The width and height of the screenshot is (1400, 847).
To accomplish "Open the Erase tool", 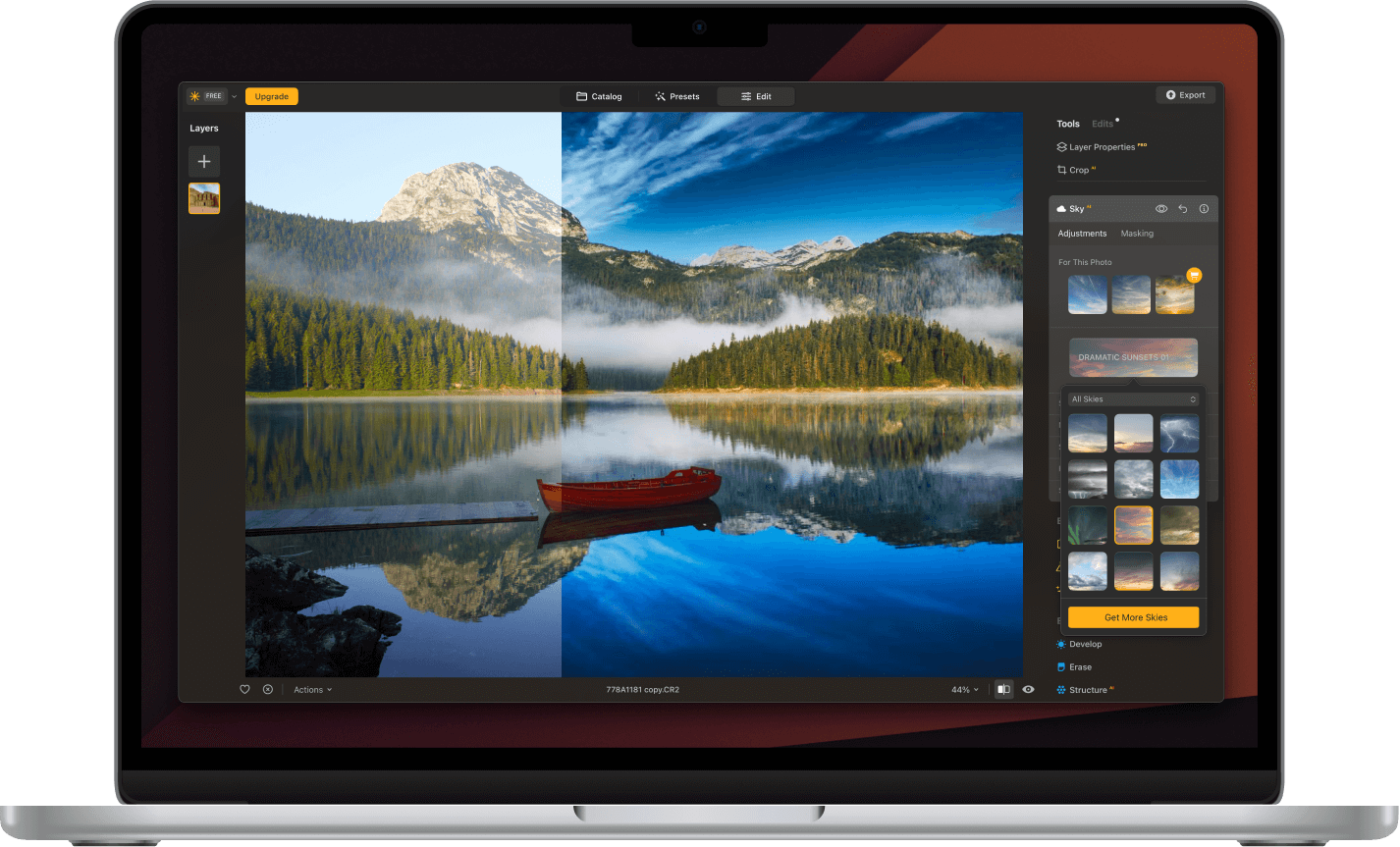I will 1074,667.
